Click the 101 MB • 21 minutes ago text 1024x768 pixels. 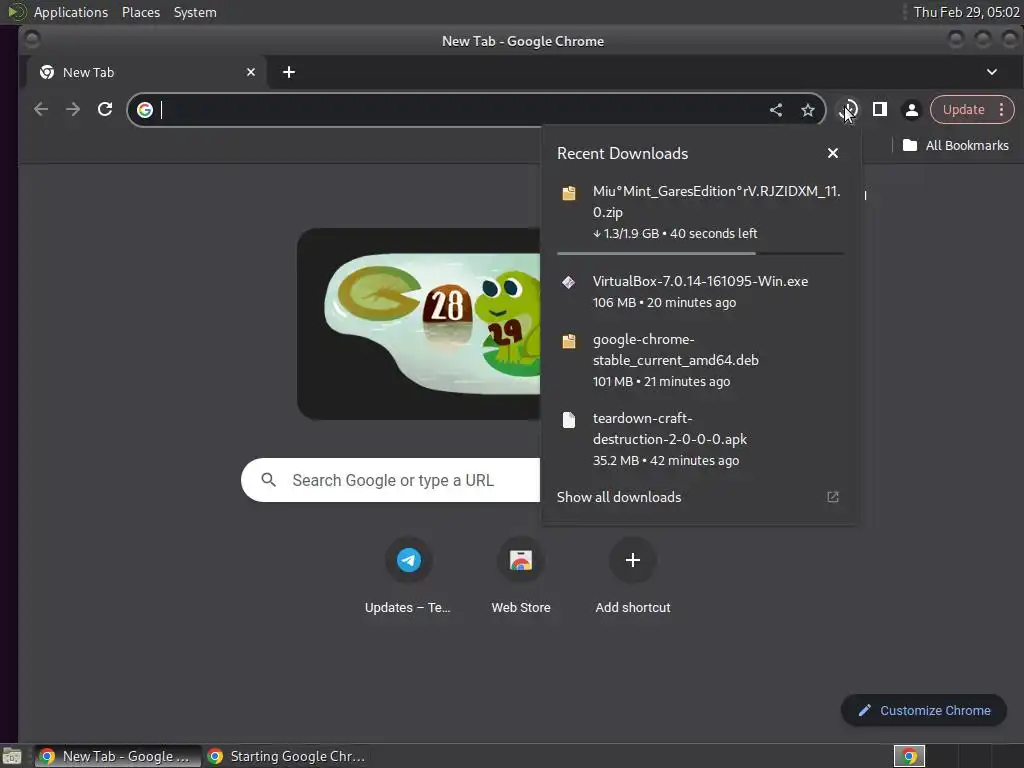[661, 381]
